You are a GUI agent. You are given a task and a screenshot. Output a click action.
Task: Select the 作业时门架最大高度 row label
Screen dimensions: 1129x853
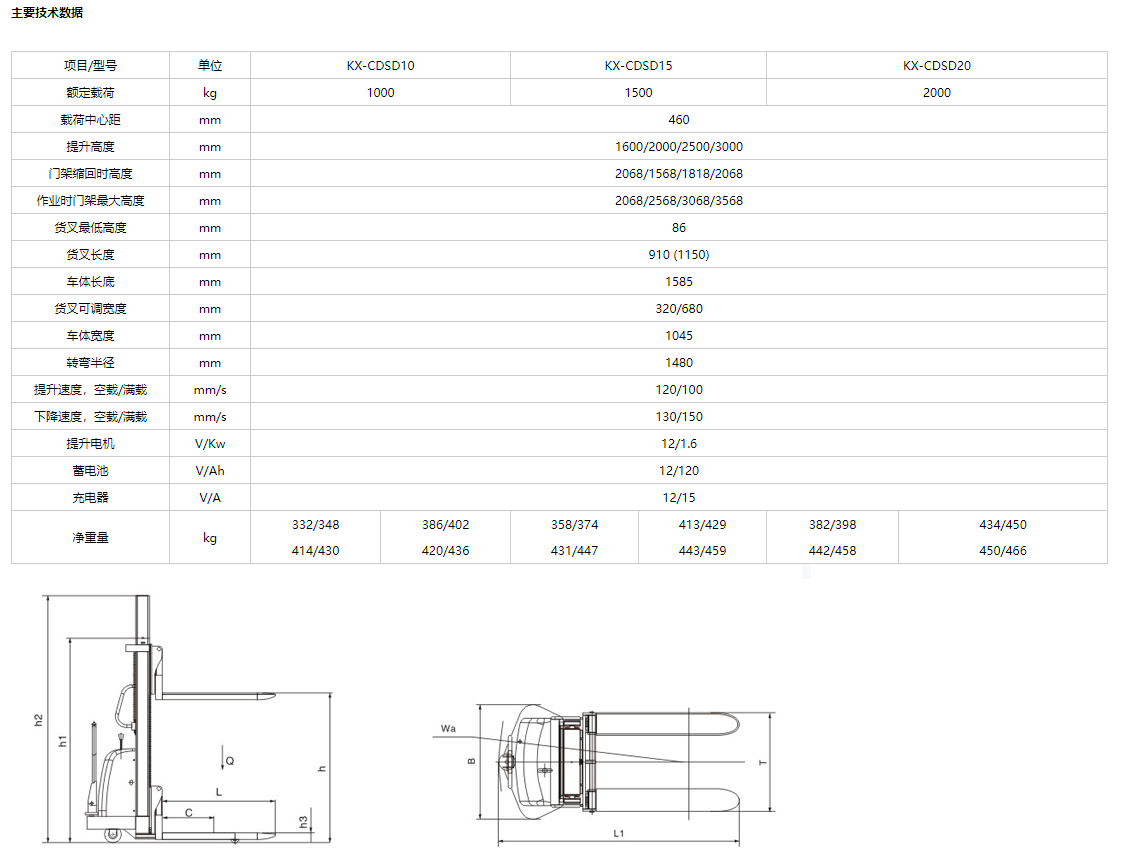pos(90,201)
